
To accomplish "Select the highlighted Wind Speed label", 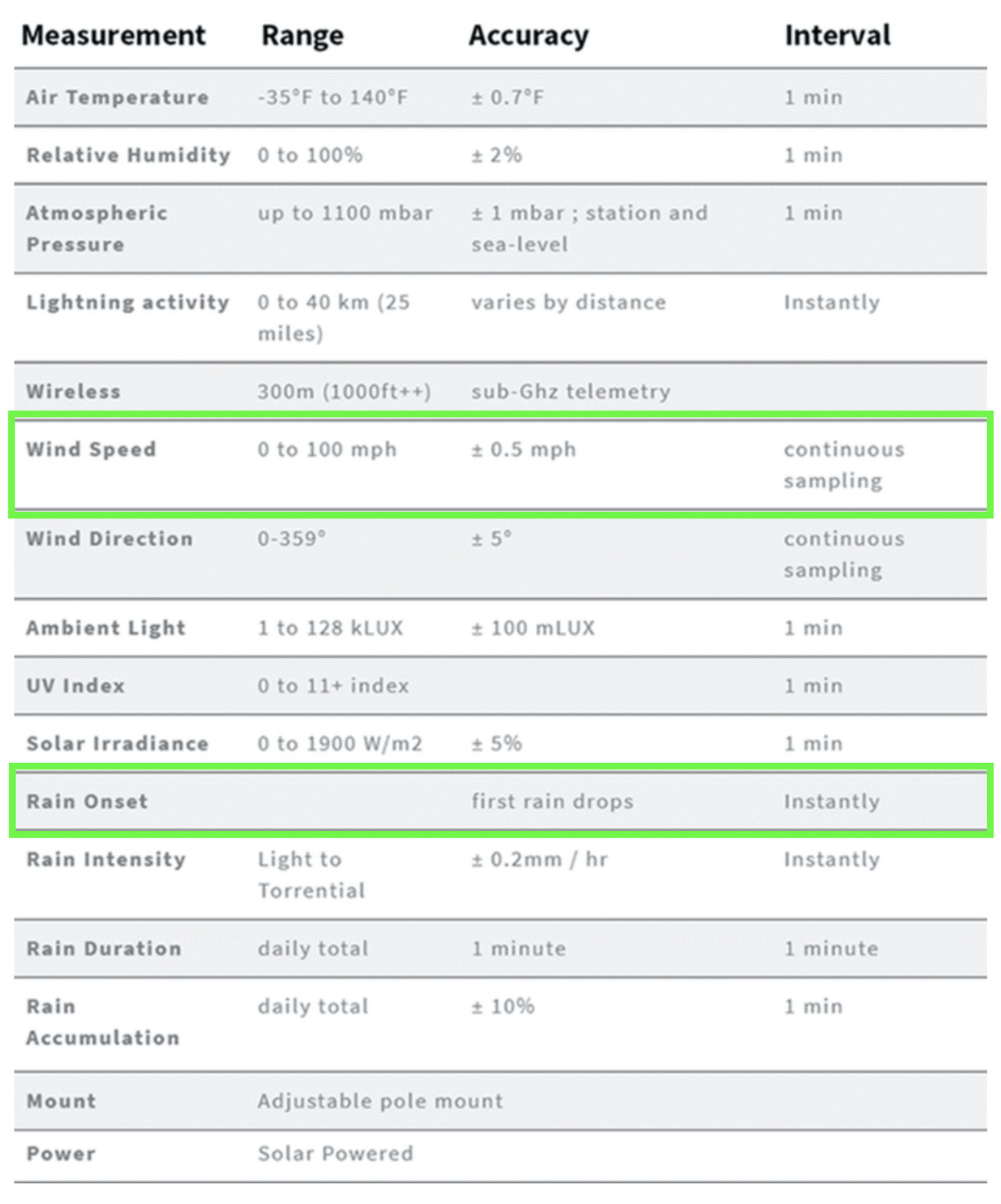I will coord(91,449).
